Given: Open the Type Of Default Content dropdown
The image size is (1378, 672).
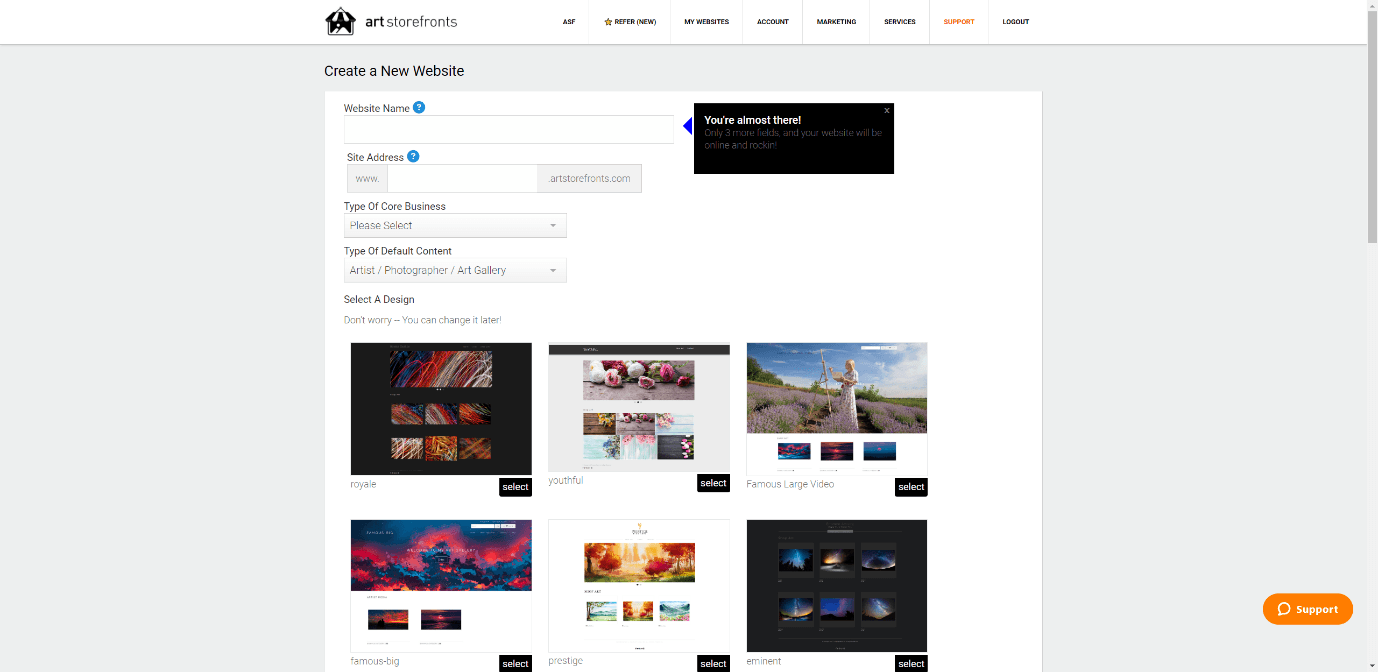Looking at the screenshot, I should pos(455,270).
